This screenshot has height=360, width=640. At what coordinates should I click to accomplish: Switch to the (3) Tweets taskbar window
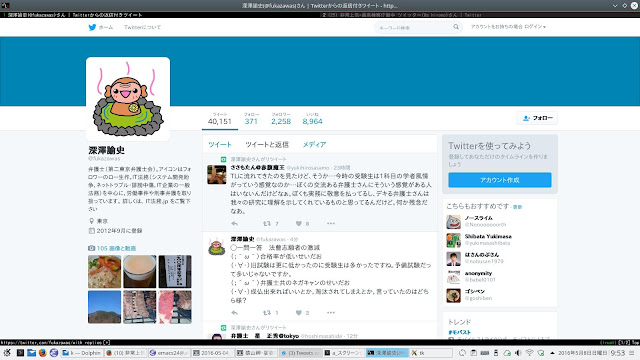point(300,353)
